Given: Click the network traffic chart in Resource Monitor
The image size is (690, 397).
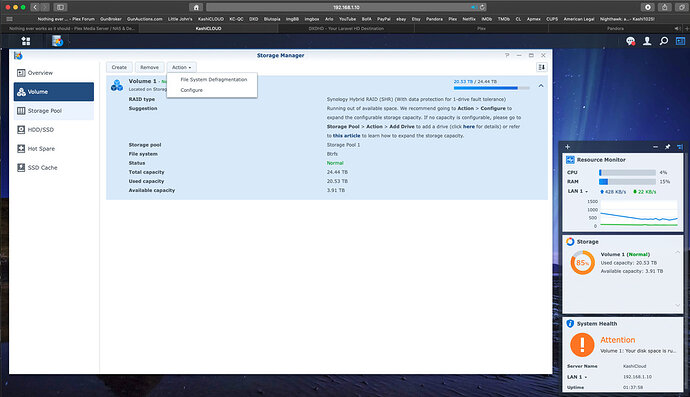Looking at the screenshot, I should (639, 213).
